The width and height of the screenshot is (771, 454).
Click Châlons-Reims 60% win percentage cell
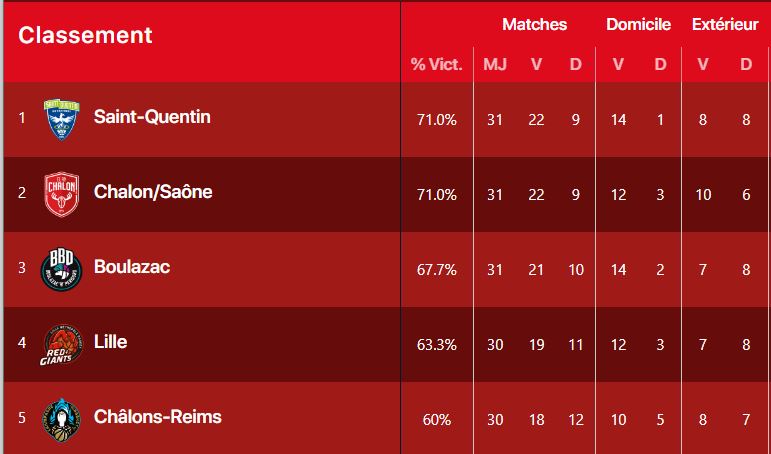[437, 420]
